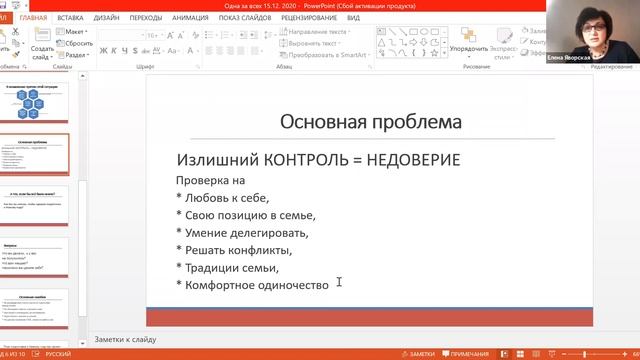Screen dimensions: 640x360
Task: Select the rectangle shape in gallery
Action: point(413,32)
